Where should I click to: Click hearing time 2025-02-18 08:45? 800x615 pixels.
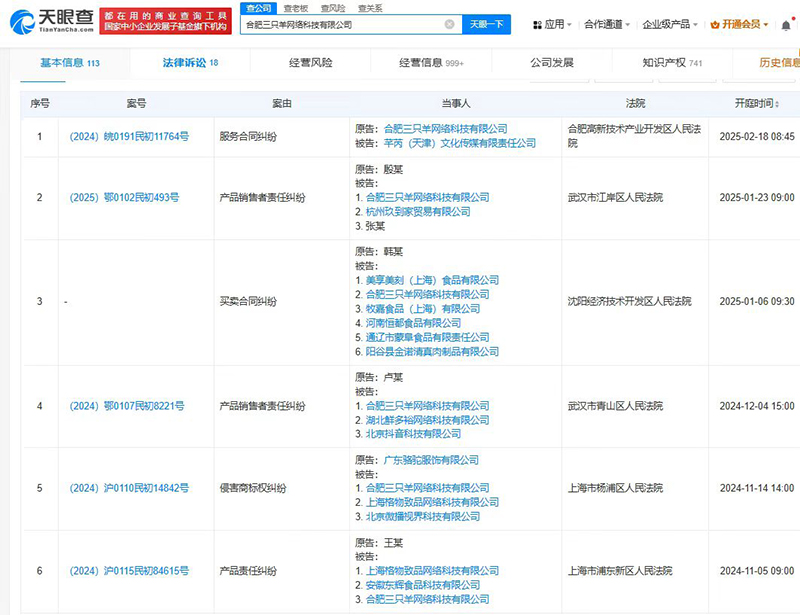pos(757,136)
